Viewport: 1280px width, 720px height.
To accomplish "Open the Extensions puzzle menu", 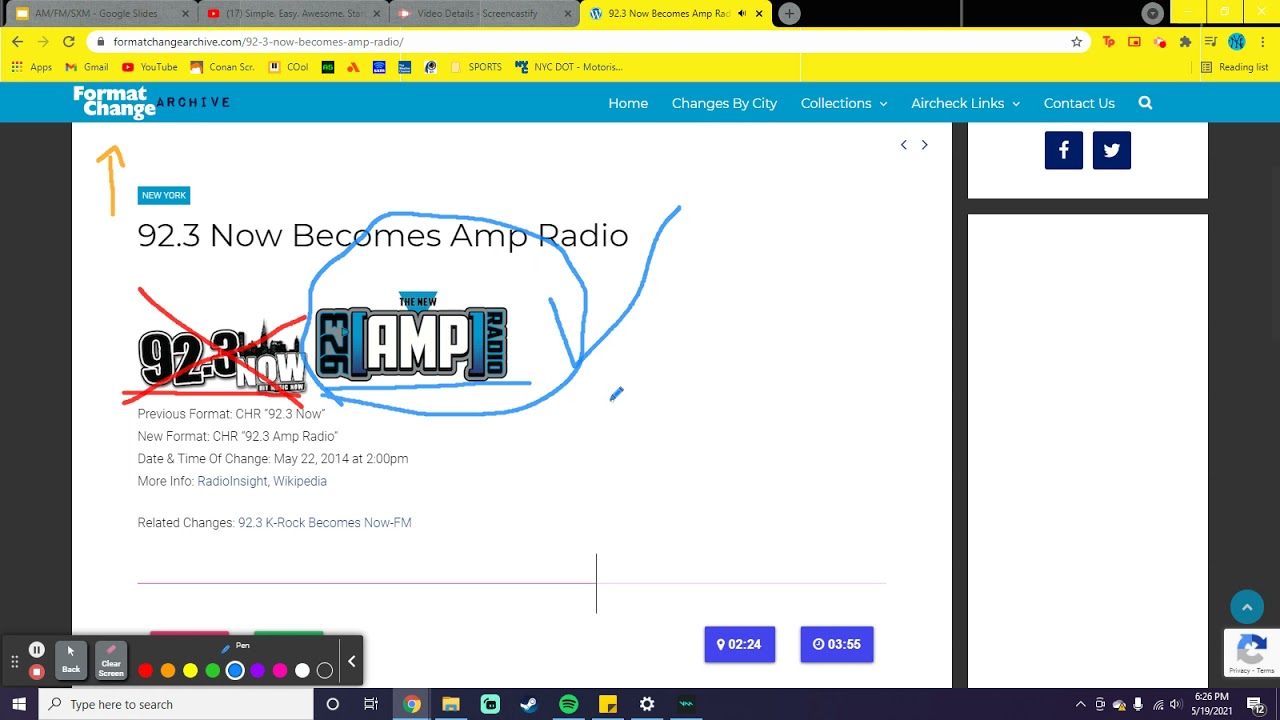I will pos(1185,42).
